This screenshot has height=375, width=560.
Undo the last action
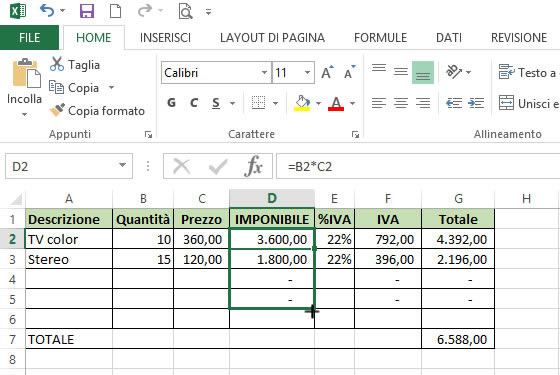pos(47,11)
